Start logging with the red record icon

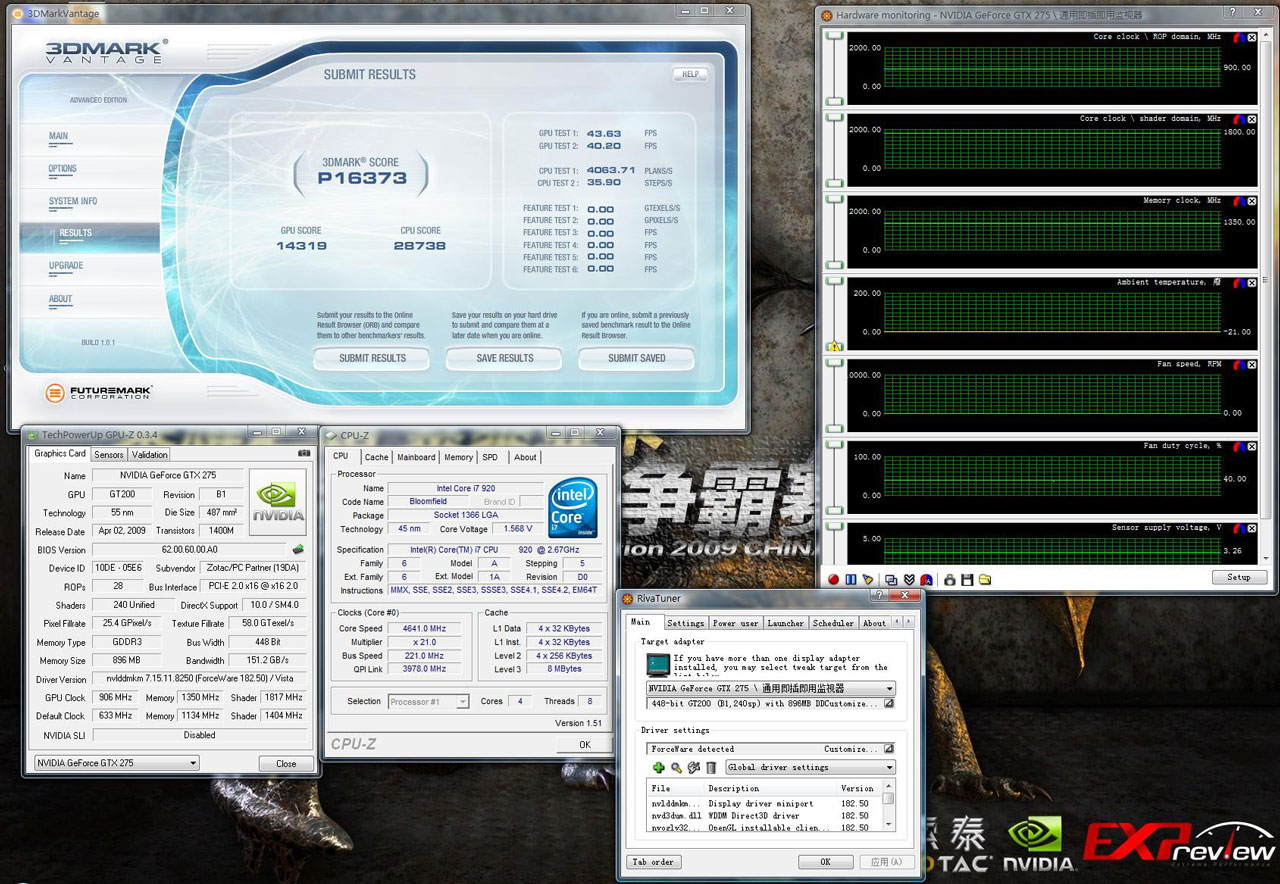point(833,579)
